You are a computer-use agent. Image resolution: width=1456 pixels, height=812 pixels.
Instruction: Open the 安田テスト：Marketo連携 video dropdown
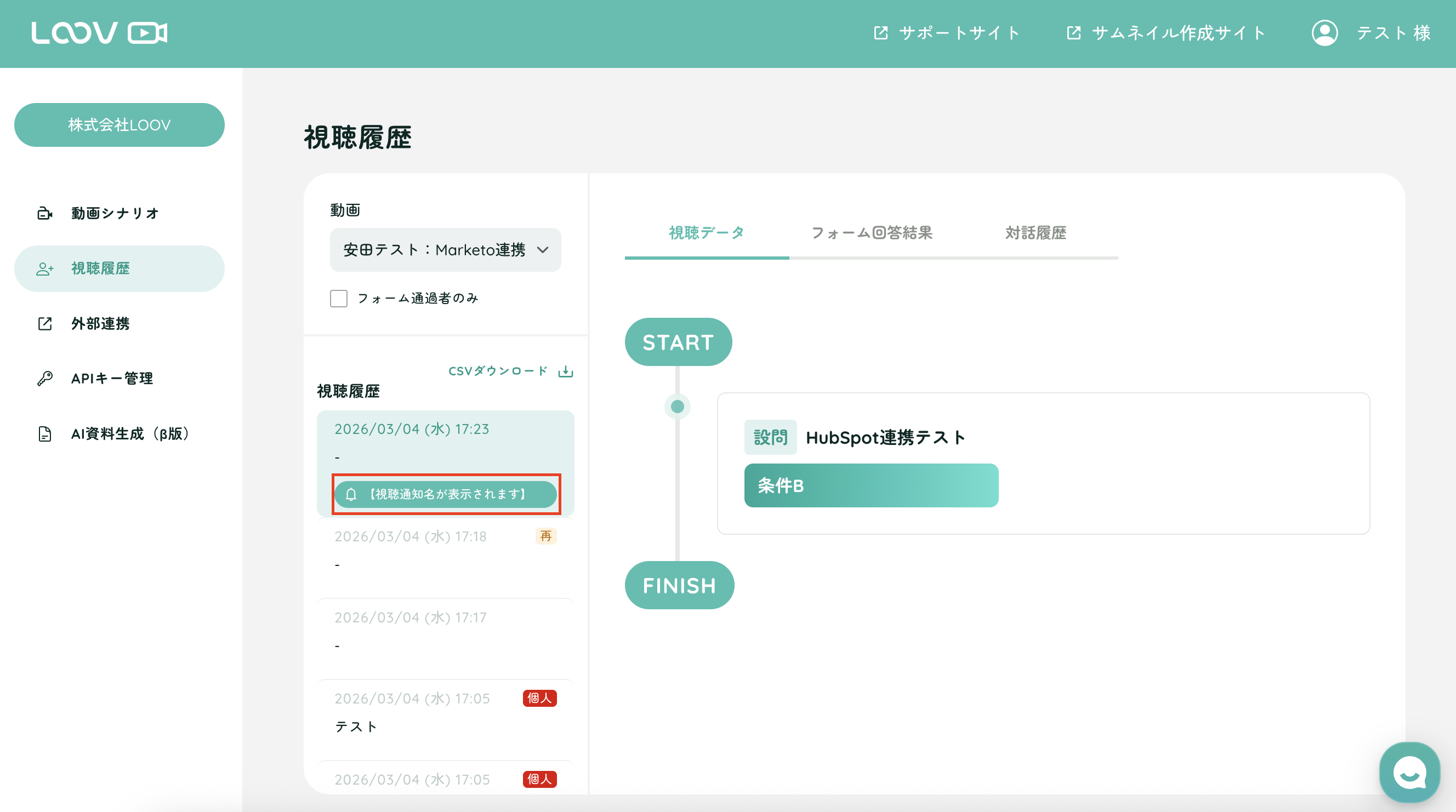(434, 250)
